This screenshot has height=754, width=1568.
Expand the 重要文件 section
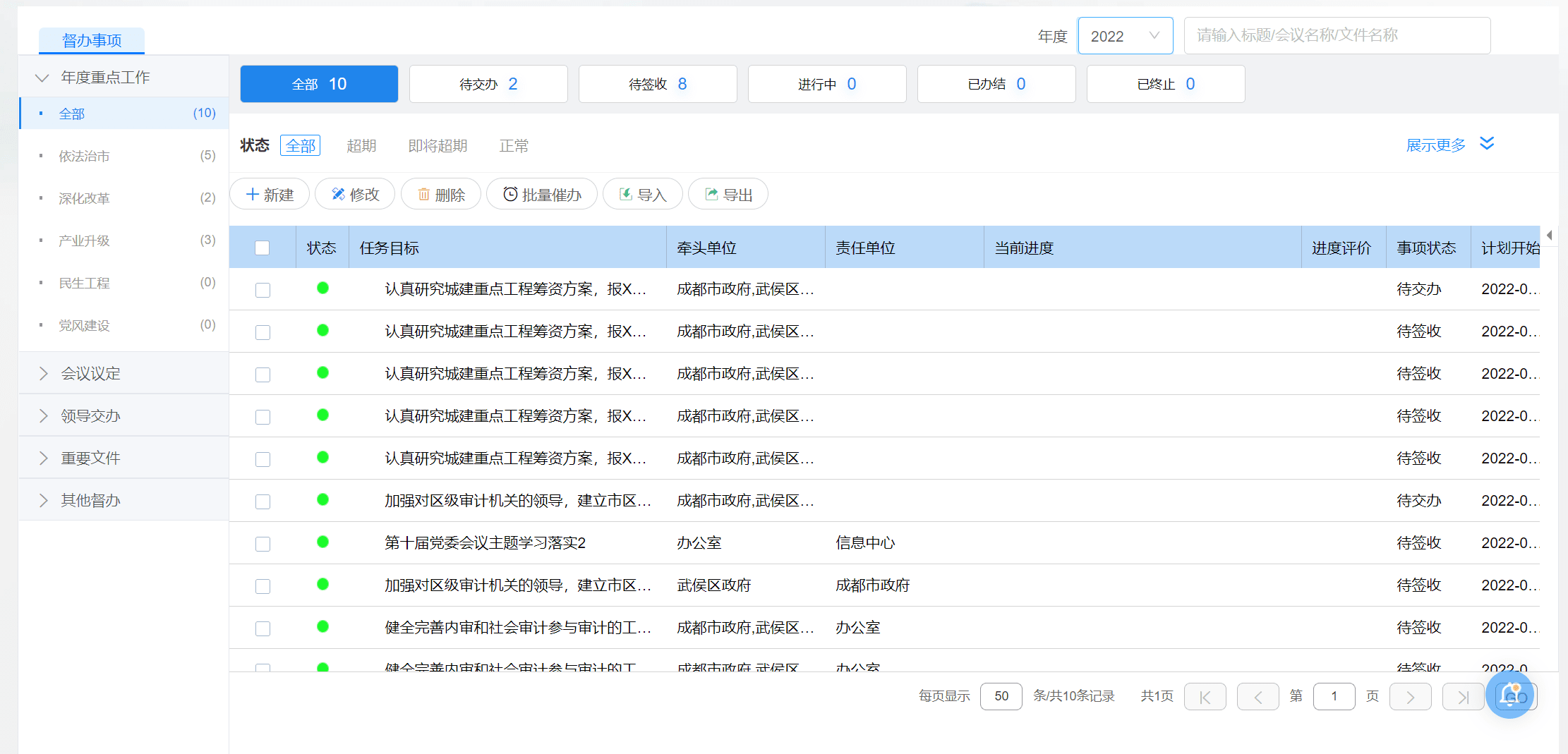click(124, 458)
